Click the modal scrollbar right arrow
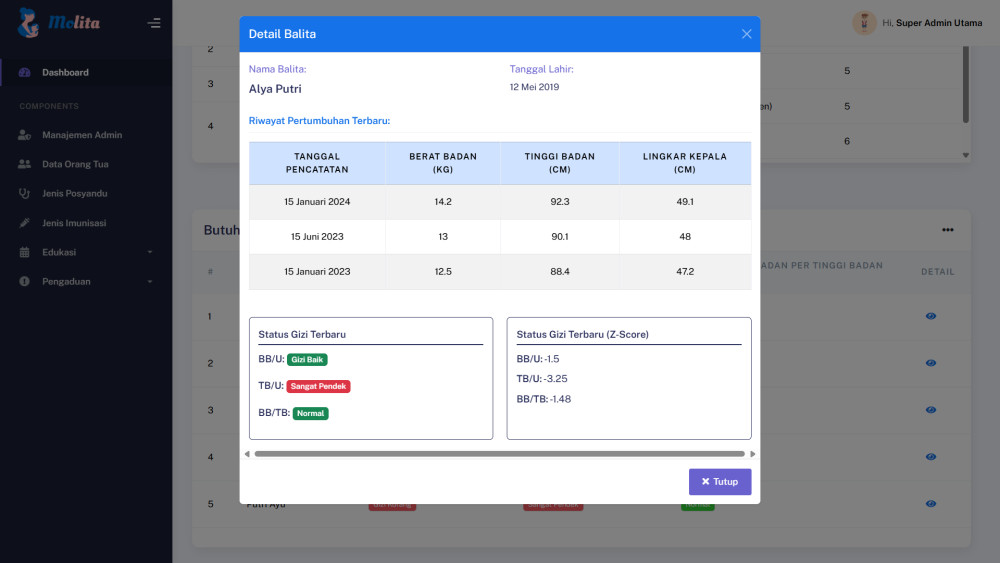 [753, 454]
